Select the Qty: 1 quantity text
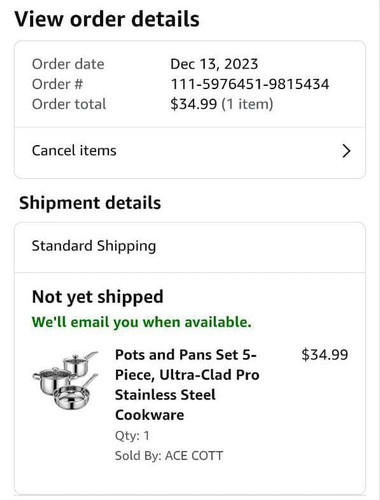Image resolution: width=380 pixels, height=500 pixels. tap(132, 436)
